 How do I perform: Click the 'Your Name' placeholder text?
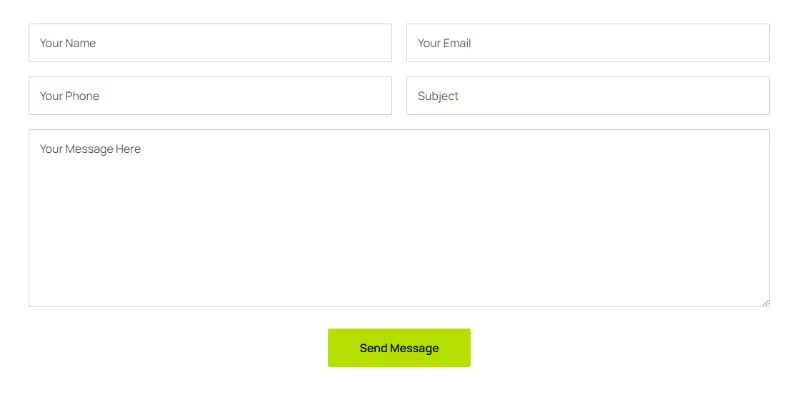coord(68,43)
